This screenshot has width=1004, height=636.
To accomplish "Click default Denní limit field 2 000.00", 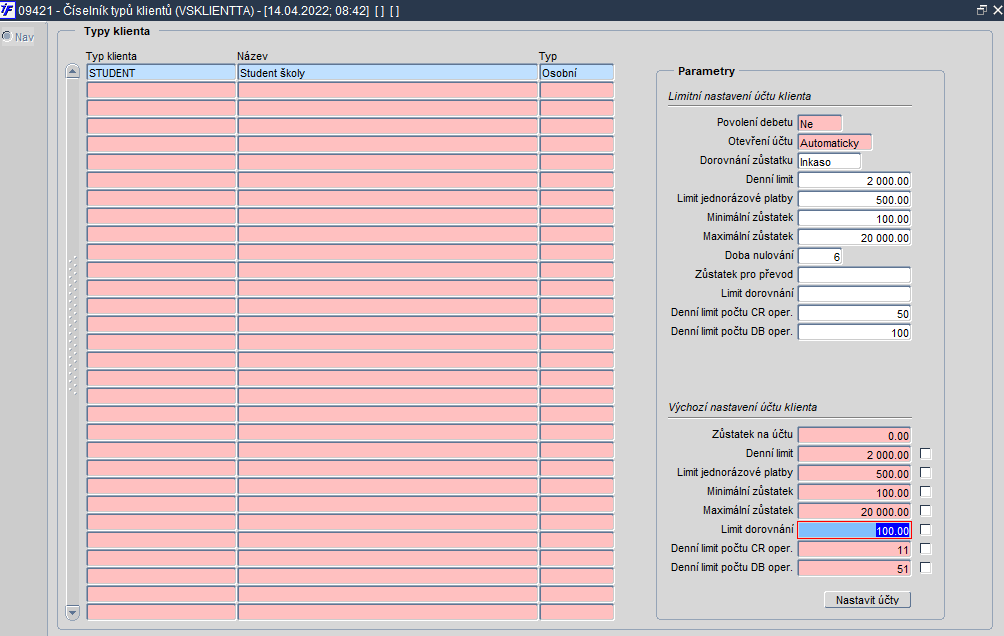I will (x=854, y=455).
